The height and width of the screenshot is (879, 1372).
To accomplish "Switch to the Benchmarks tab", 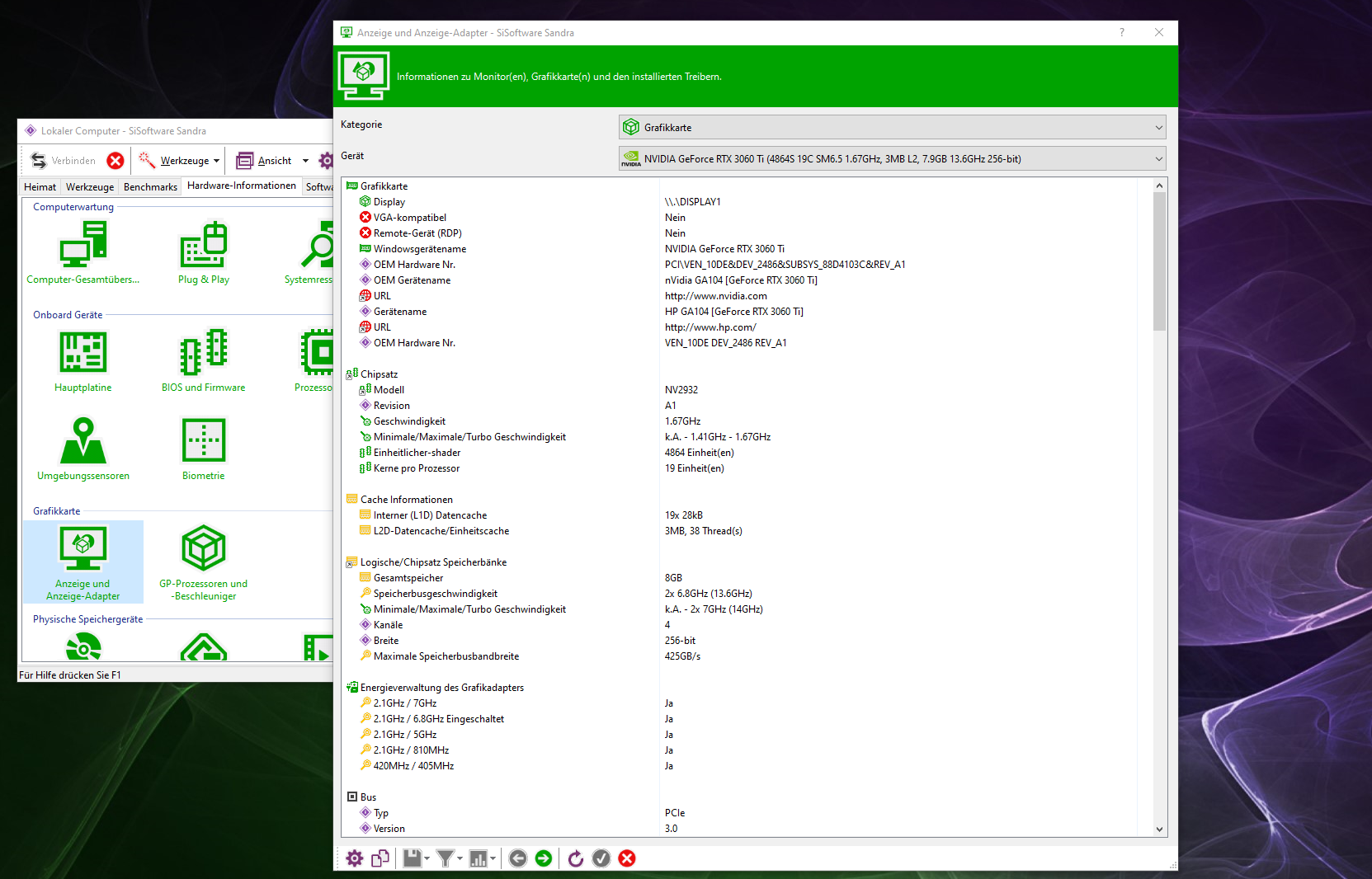I will tap(150, 186).
